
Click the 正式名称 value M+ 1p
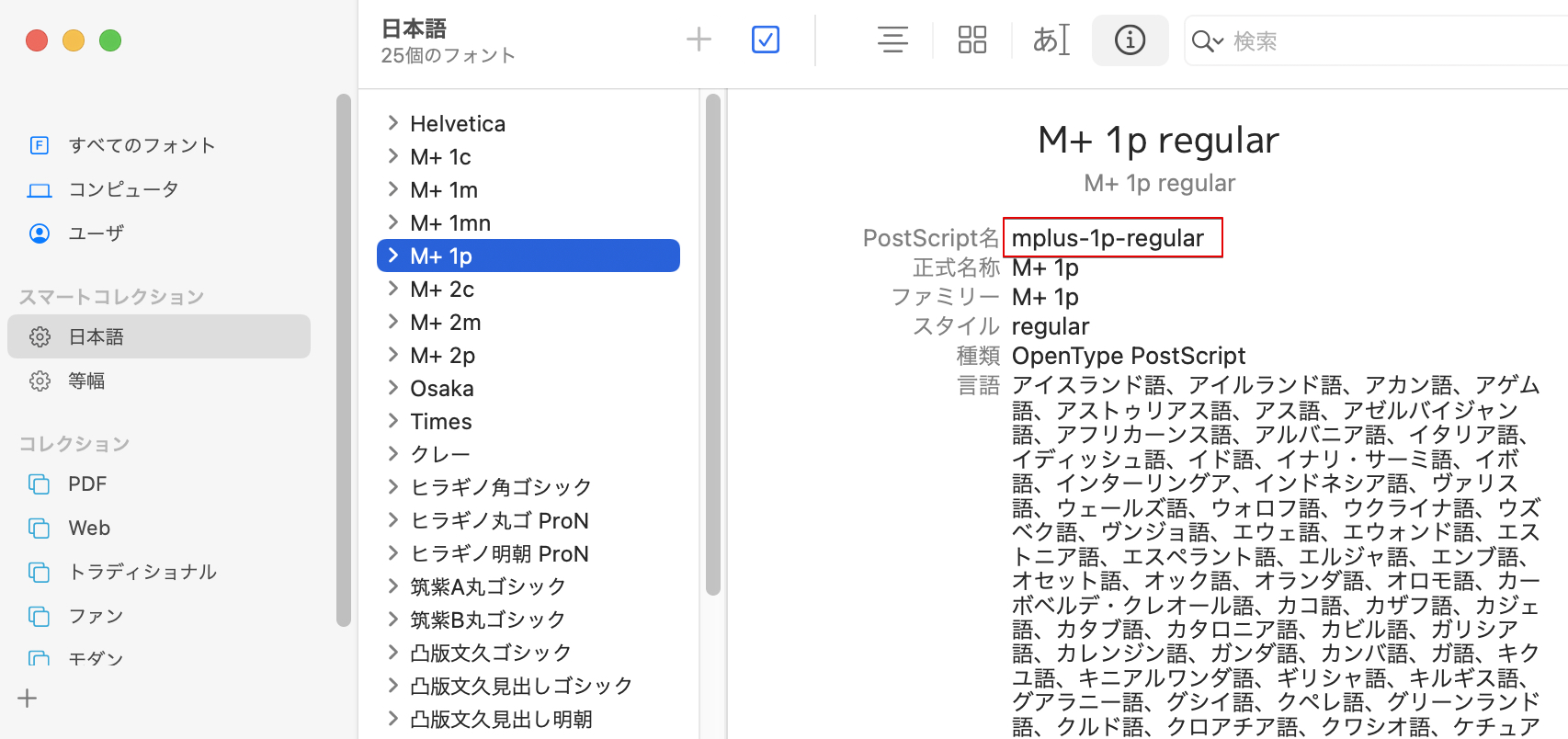click(x=1045, y=267)
